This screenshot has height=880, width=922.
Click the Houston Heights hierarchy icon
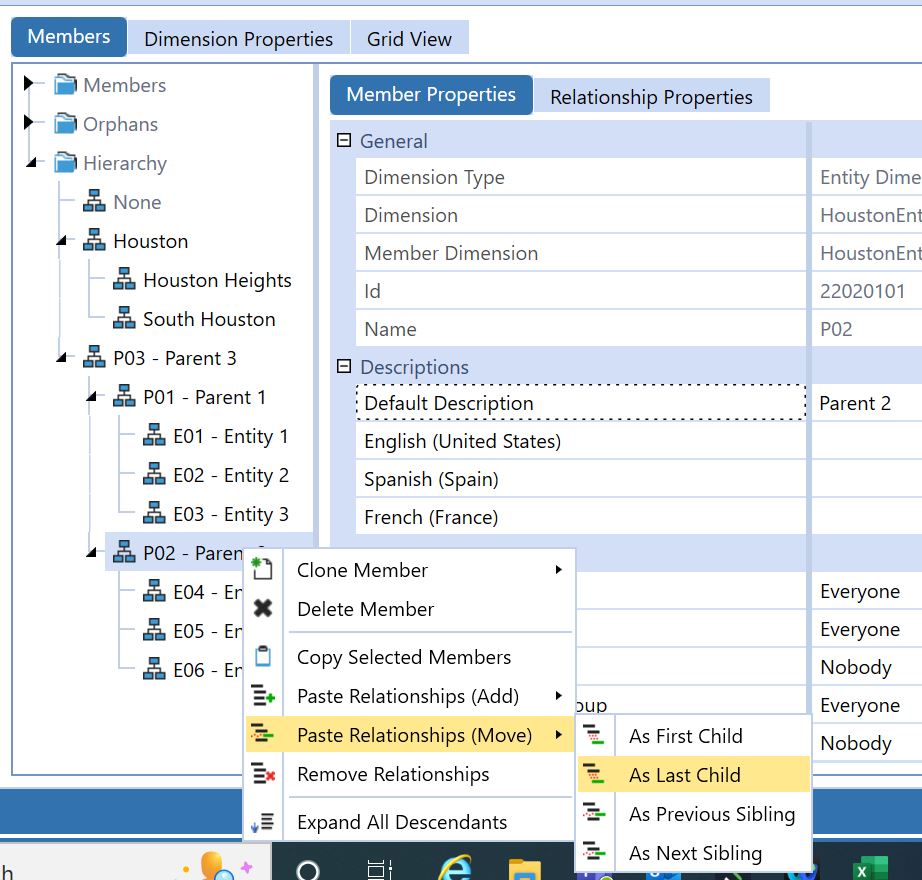pos(124,280)
